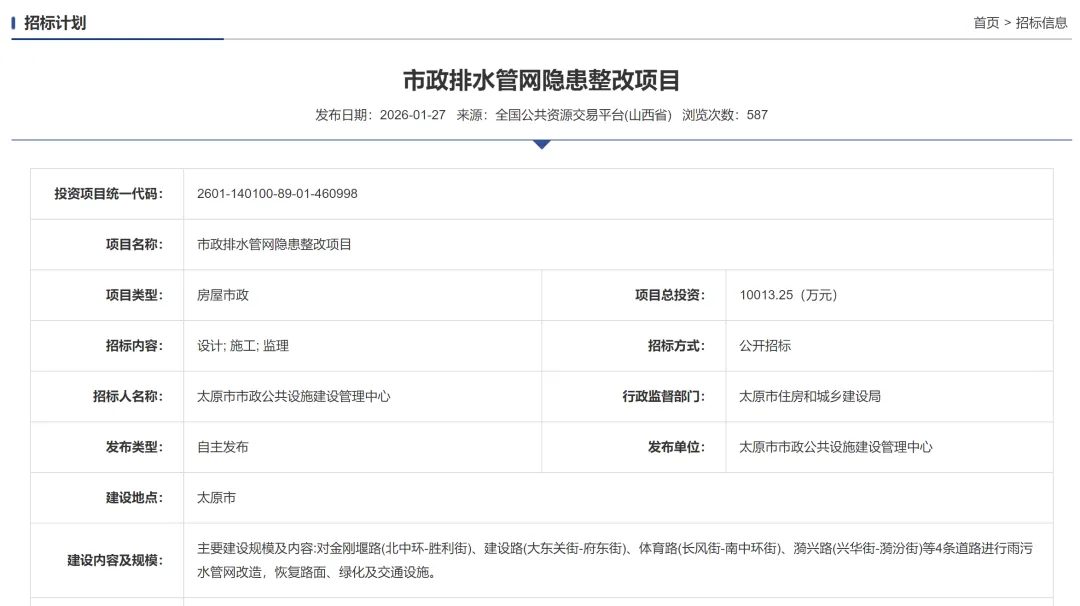Click the publish date 2026-01-27
Image resolution: width=1080 pixels, height=606 pixels.
[x=413, y=115]
